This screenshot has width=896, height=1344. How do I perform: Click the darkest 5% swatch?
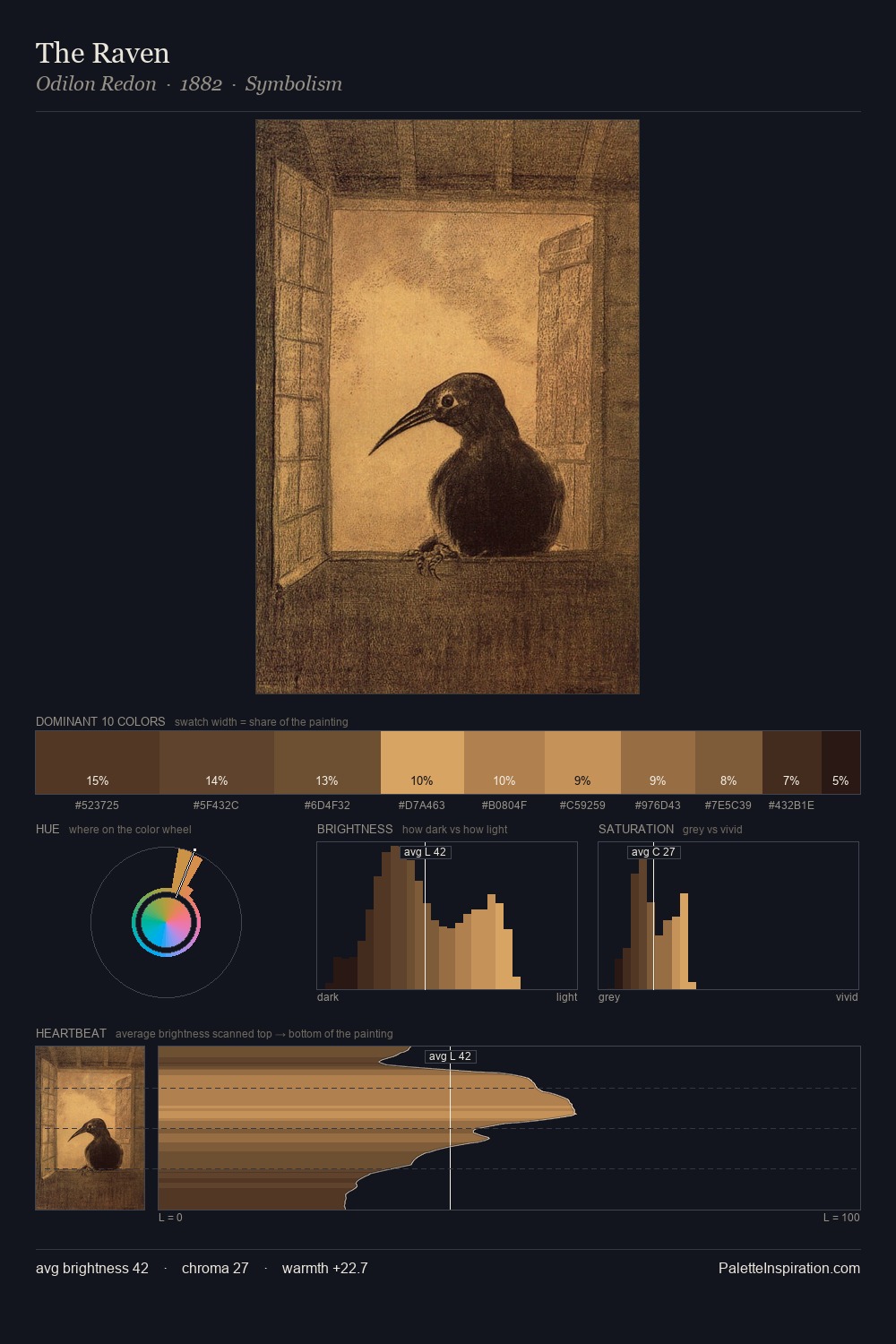(840, 762)
